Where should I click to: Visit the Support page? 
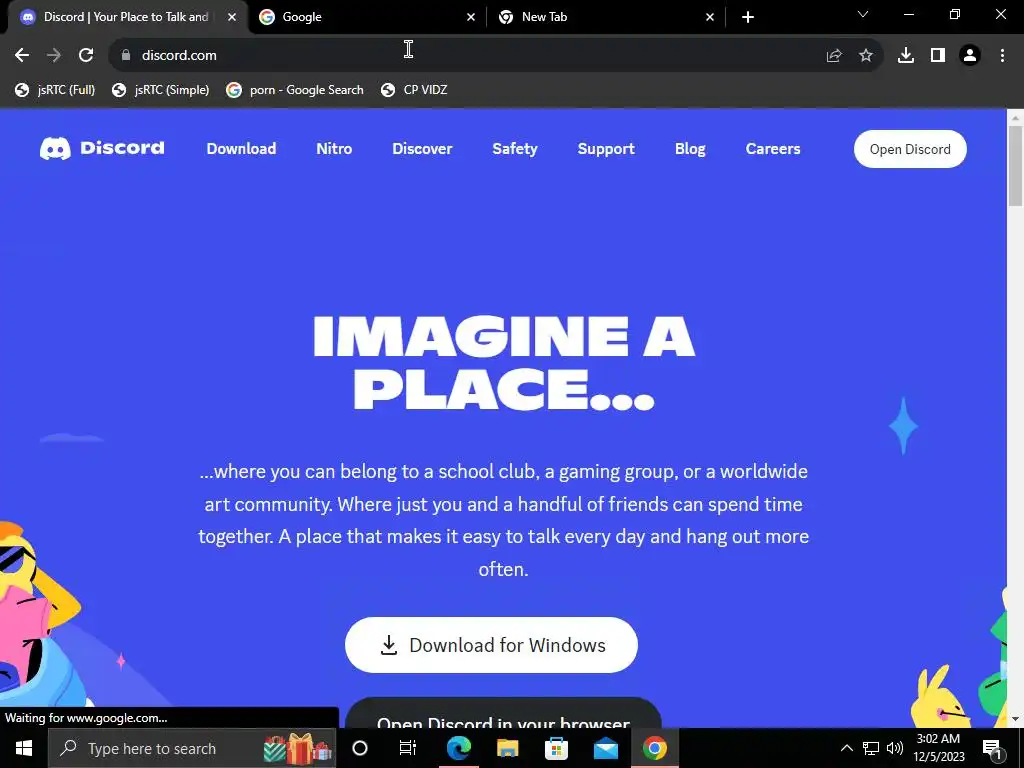click(606, 149)
